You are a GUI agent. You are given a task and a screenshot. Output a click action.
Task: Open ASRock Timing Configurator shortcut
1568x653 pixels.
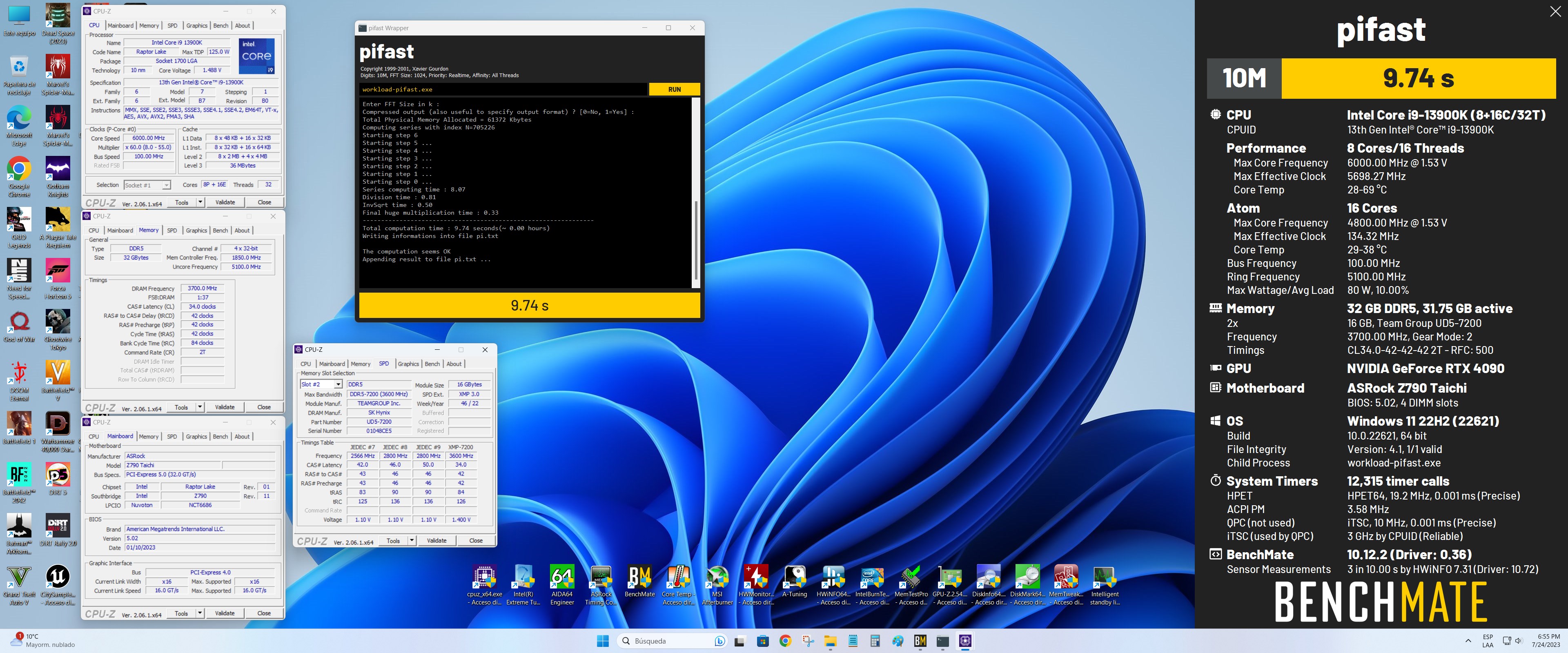(601, 585)
